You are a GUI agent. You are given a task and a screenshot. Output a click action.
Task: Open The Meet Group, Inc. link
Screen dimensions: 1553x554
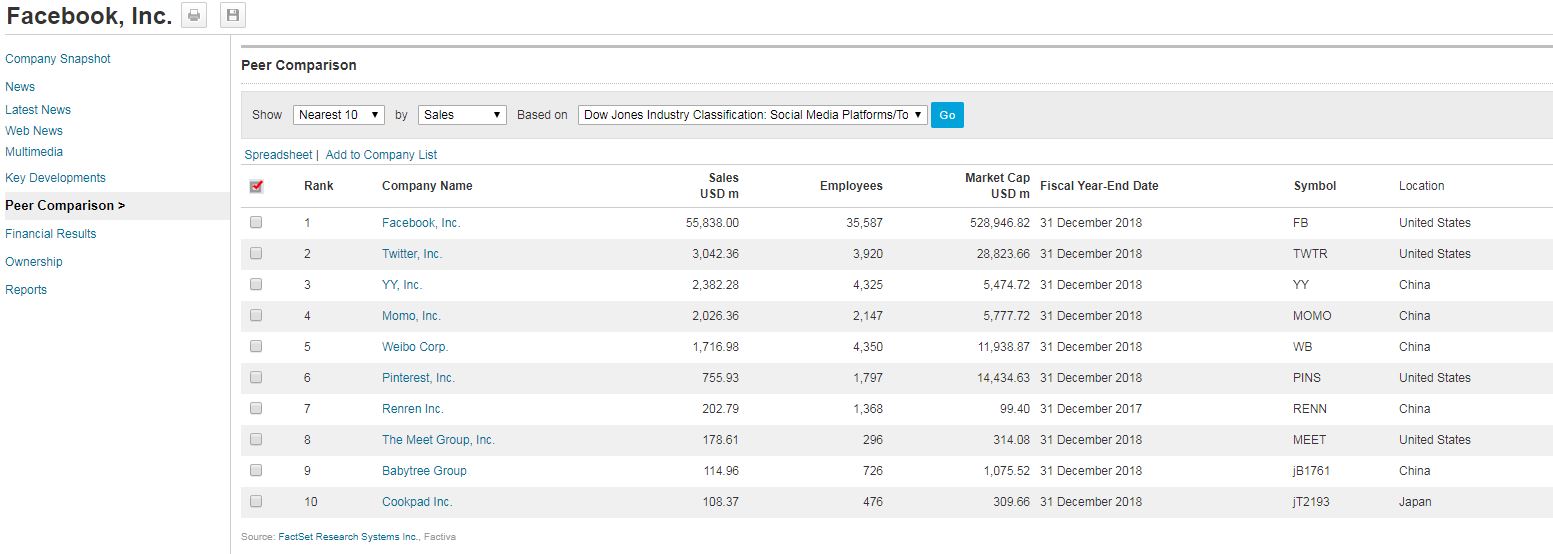click(x=438, y=440)
